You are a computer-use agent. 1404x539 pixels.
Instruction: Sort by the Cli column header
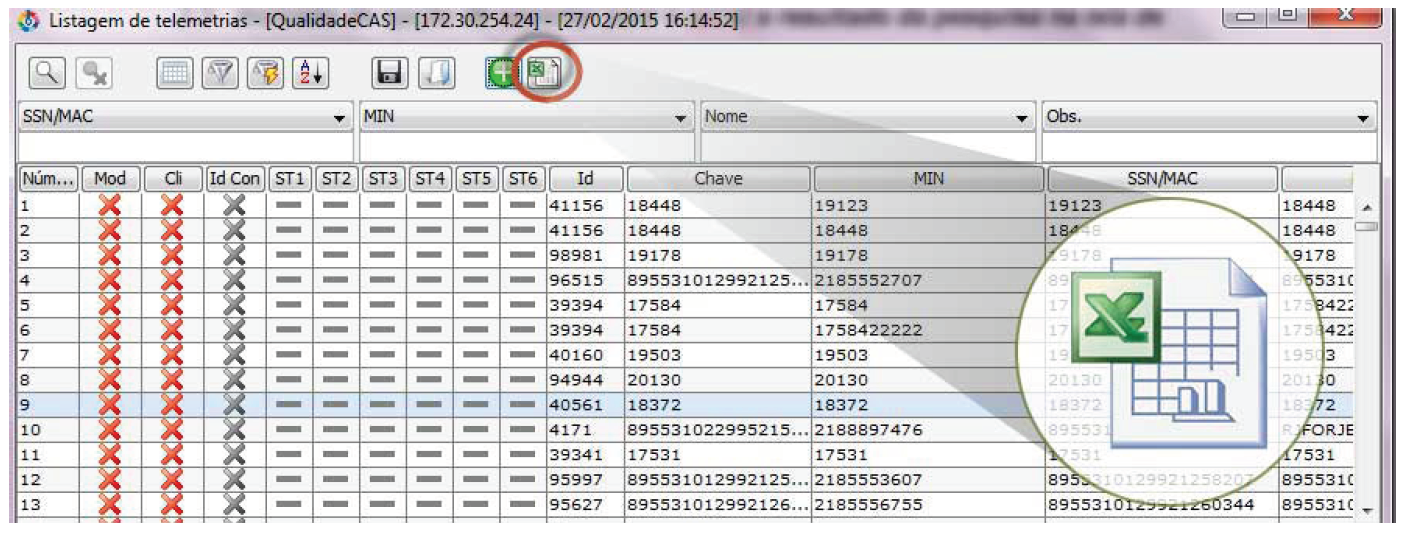172,179
